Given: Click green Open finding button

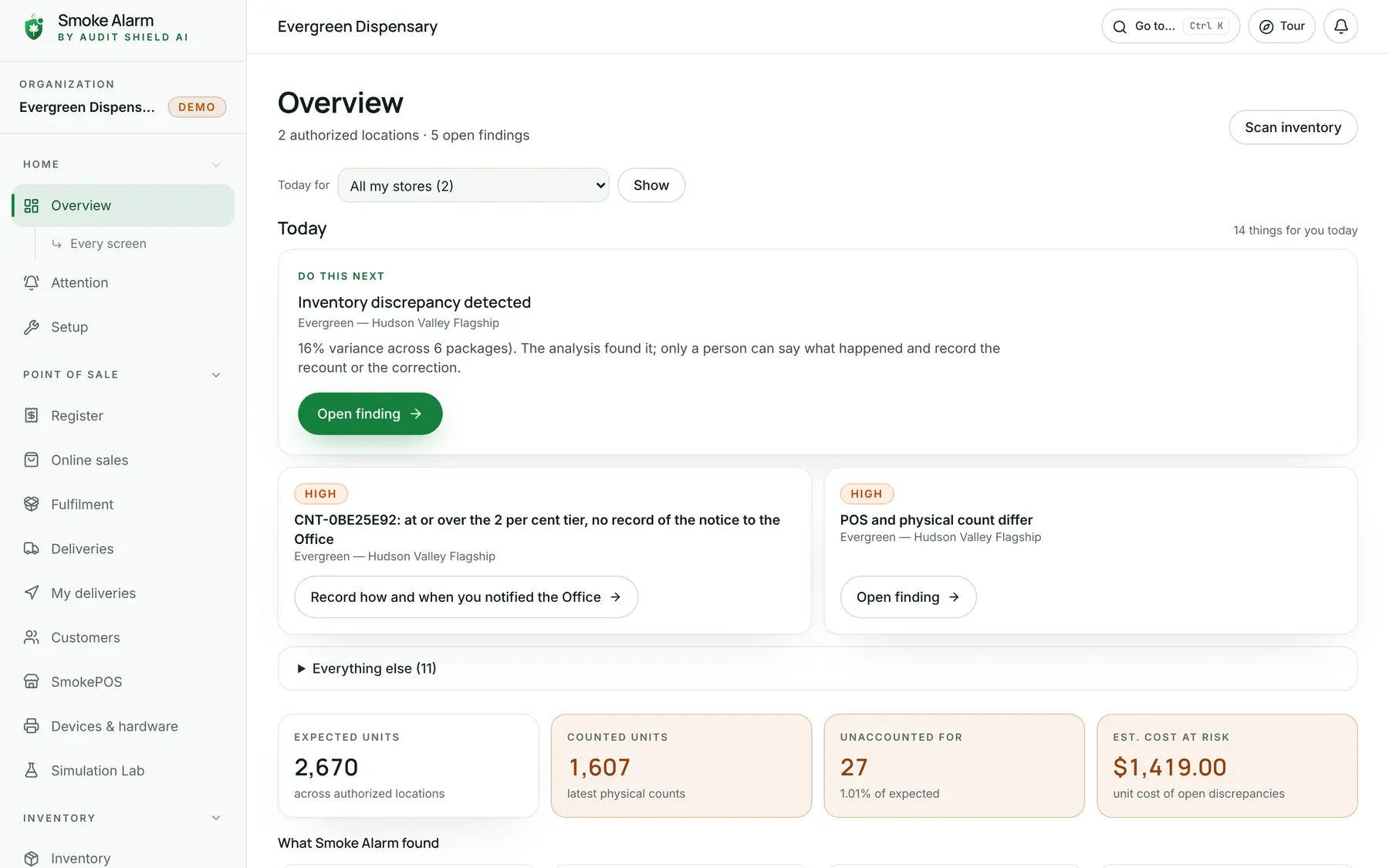Looking at the screenshot, I should [370, 414].
